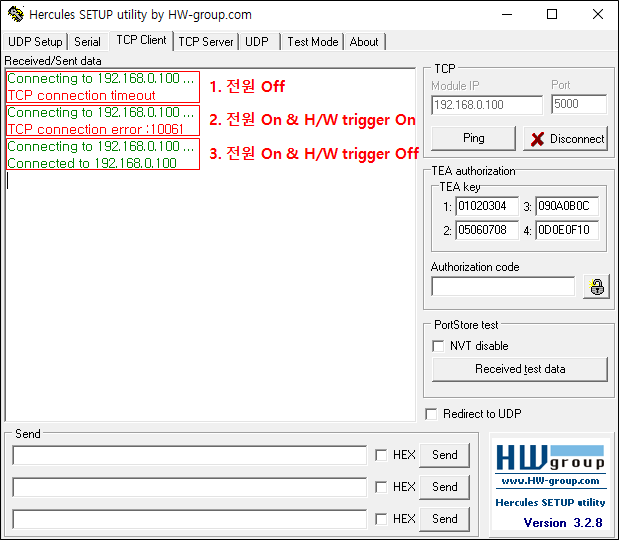Open the Test Mode tab
Screen dimensions: 619x540
coord(313,42)
